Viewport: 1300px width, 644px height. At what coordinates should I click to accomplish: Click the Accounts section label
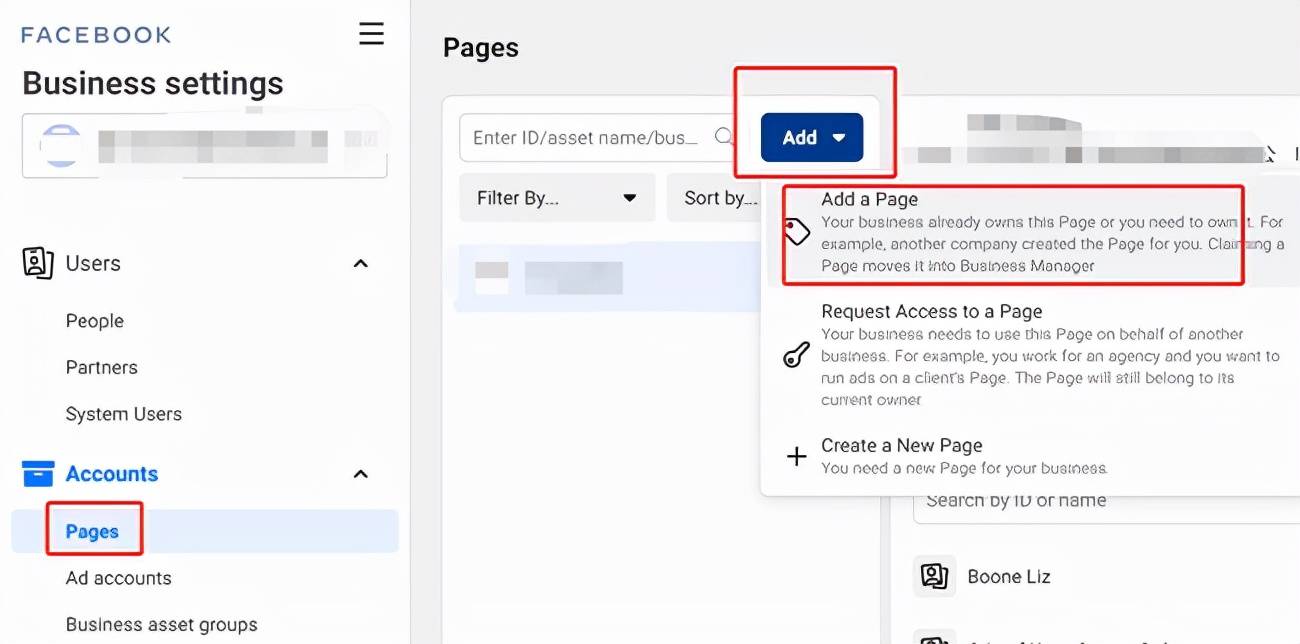(x=112, y=474)
